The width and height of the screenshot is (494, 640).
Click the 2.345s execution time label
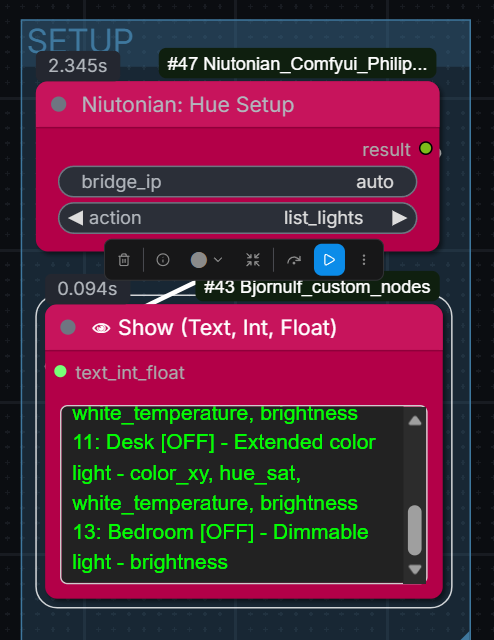tap(78, 65)
